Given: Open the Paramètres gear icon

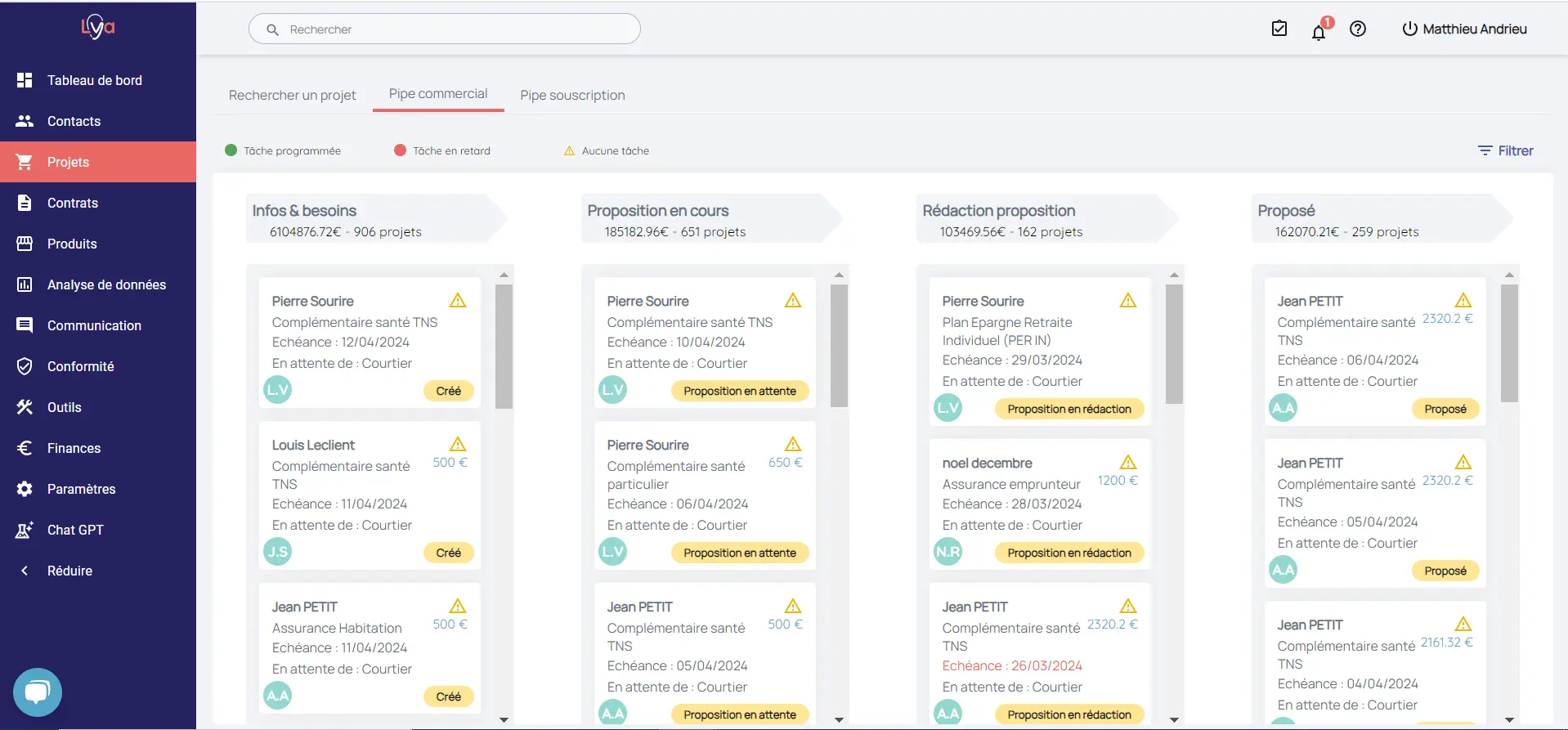Looking at the screenshot, I should click(25, 489).
